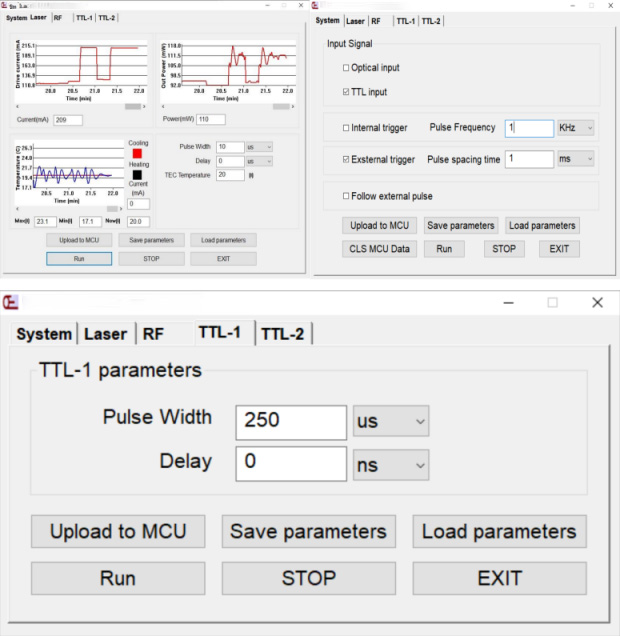Viewport: 620px width, 636px height.
Task: Click the black Heating indicator square
Action: click(x=137, y=175)
